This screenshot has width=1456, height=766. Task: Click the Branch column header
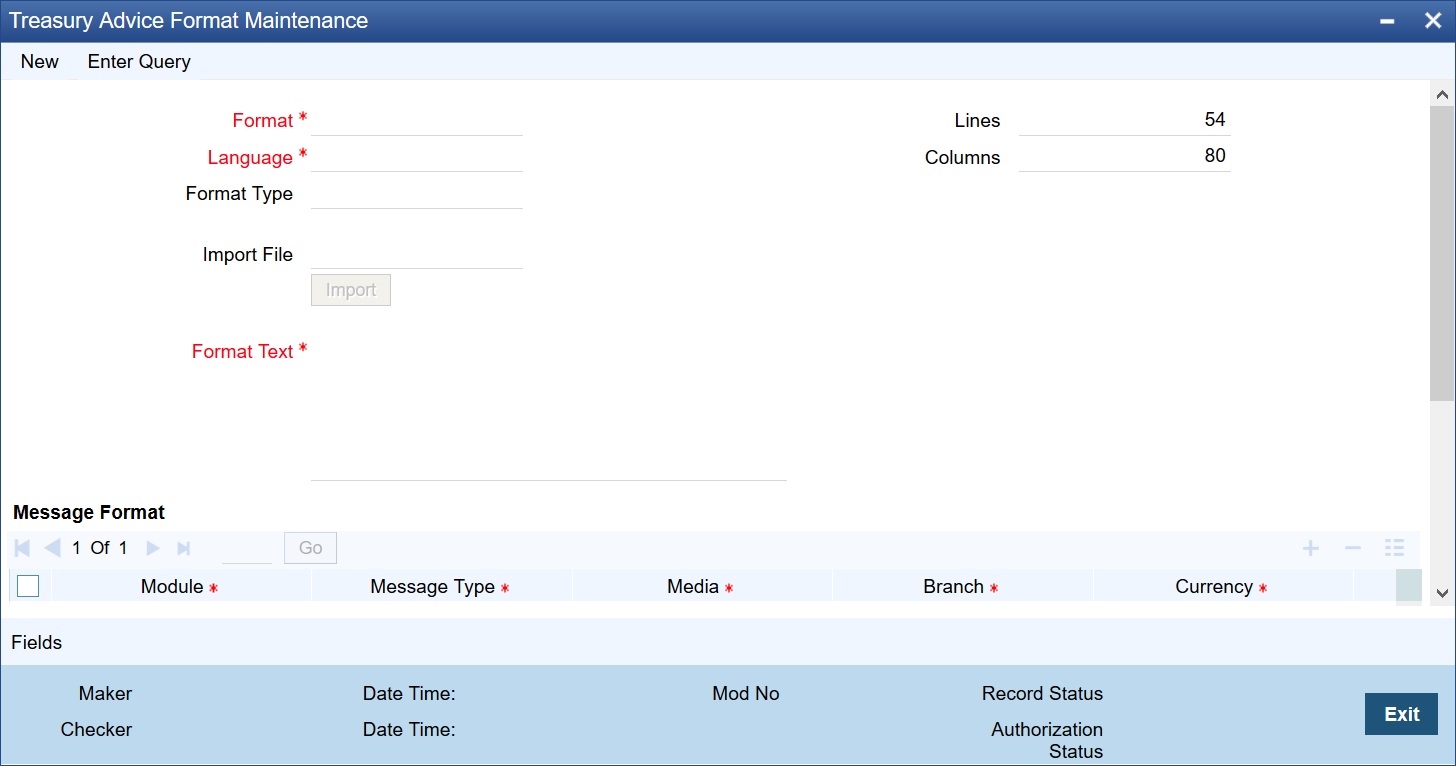point(962,587)
